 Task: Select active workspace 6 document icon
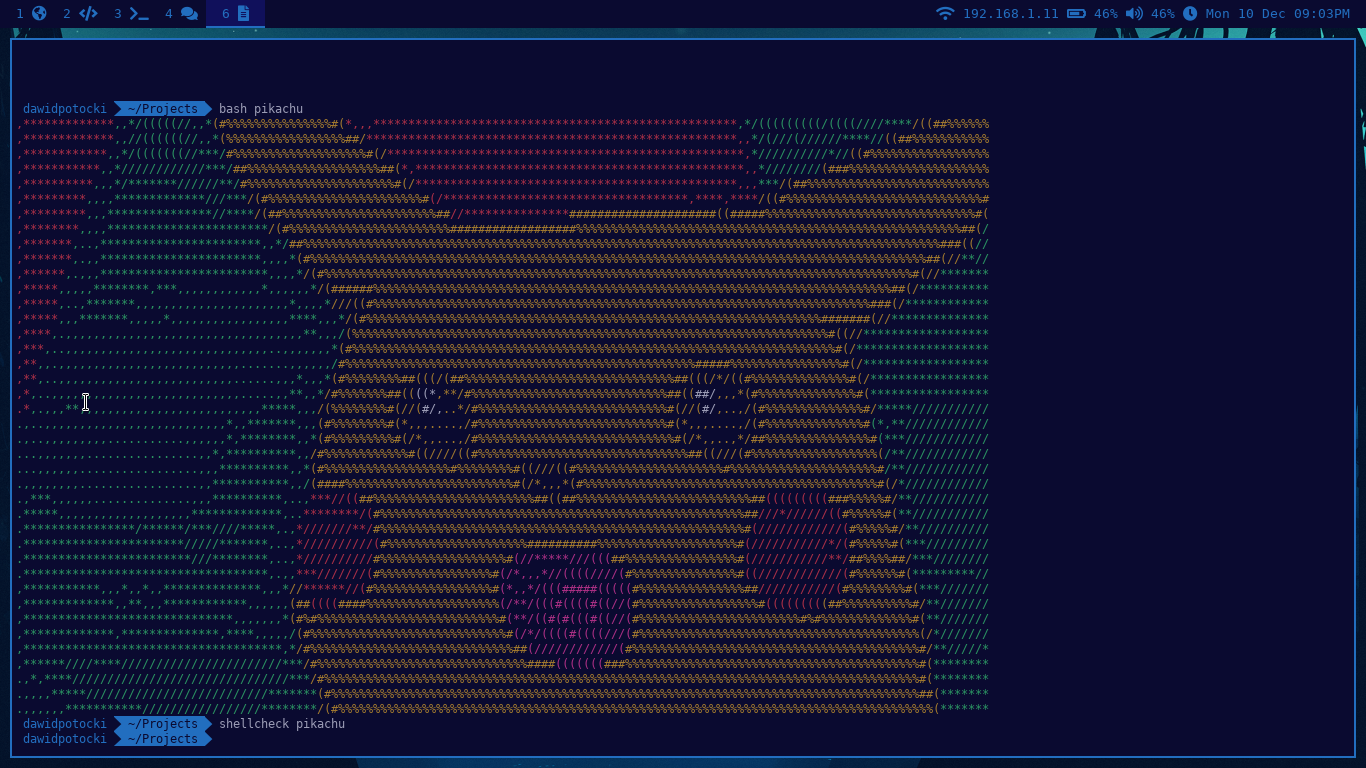coord(244,14)
